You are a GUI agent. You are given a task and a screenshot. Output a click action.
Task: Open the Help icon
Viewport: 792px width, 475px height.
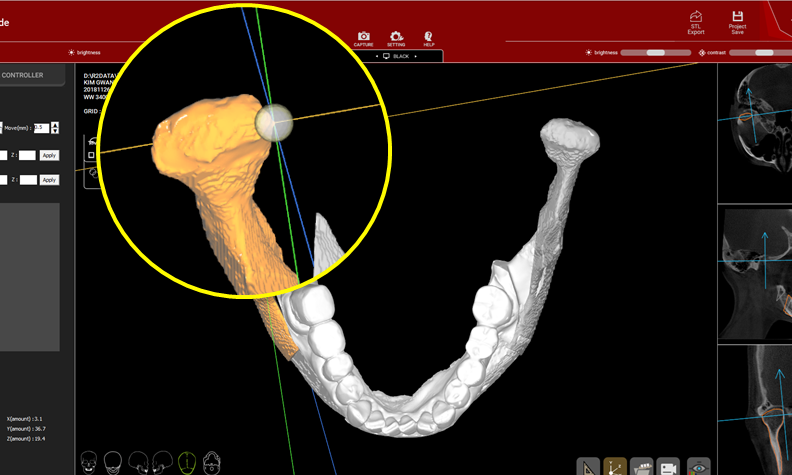[429, 37]
